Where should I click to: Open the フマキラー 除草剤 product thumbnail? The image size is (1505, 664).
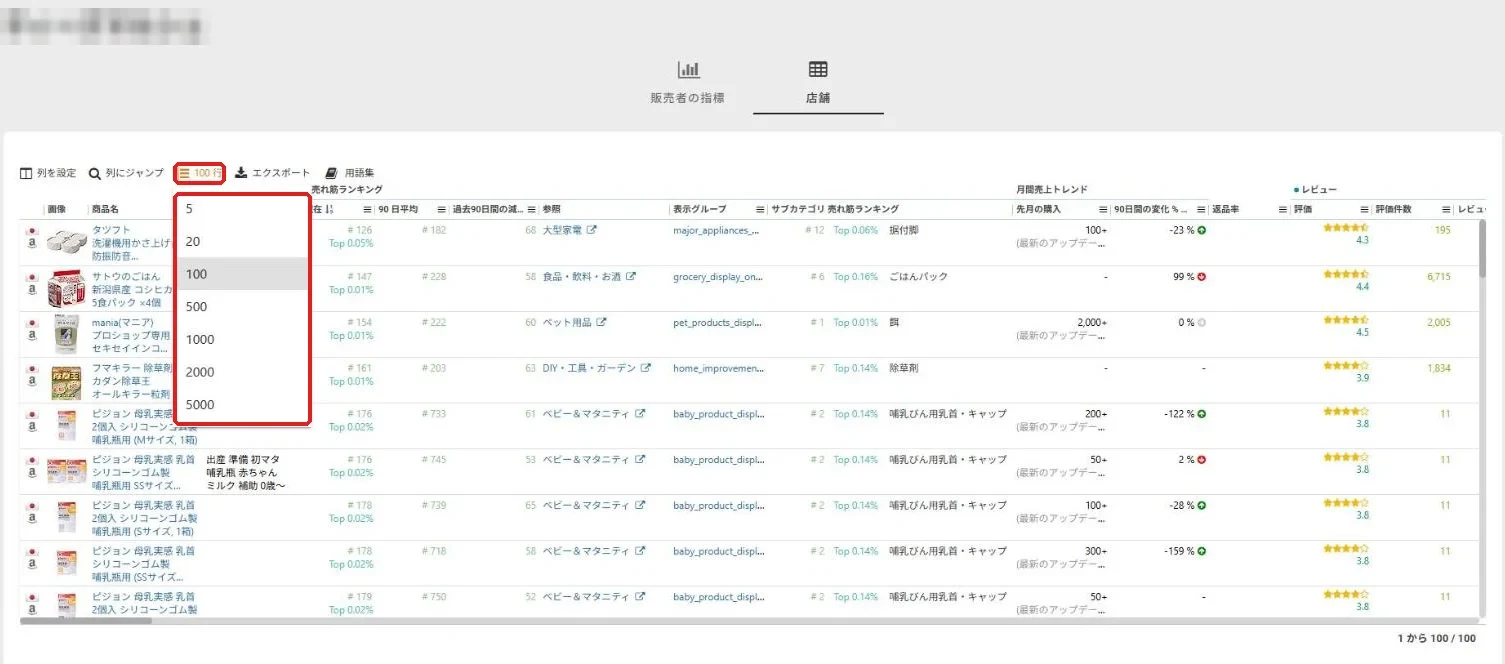67,381
